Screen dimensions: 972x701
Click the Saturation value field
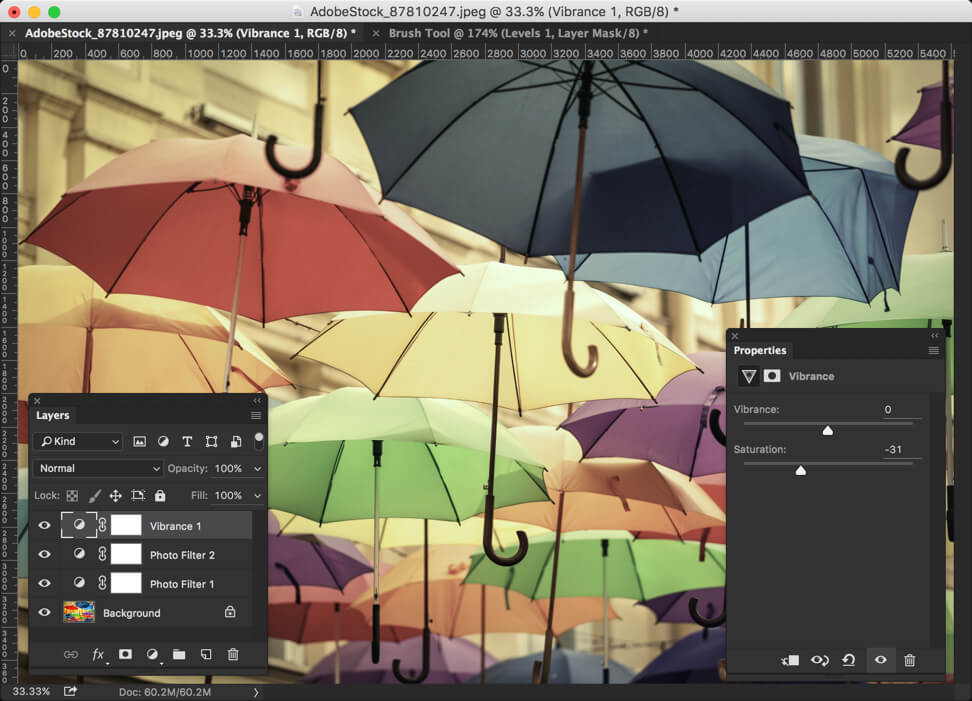(x=902, y=450)
